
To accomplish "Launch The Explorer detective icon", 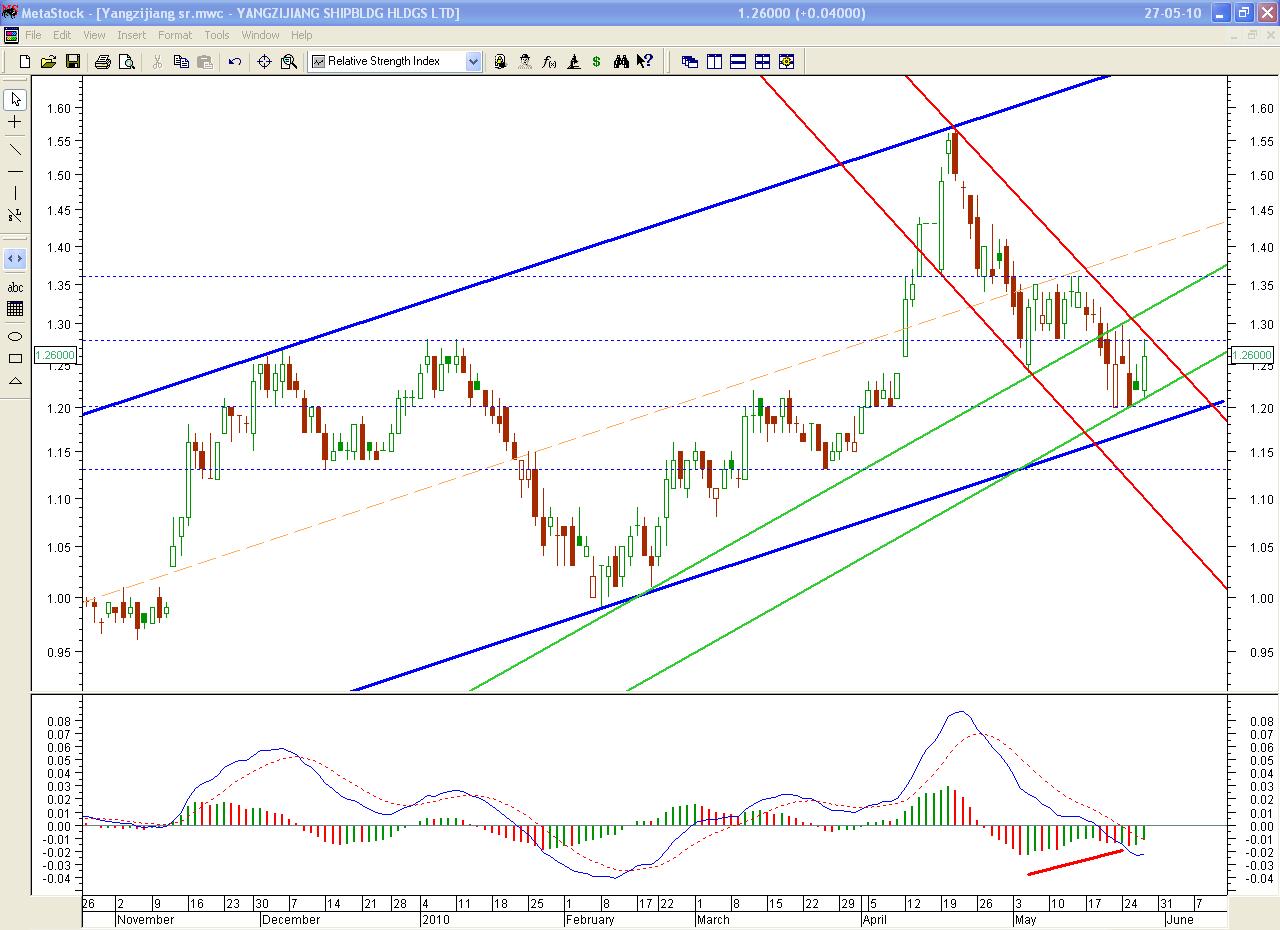I will click(525, 62).
